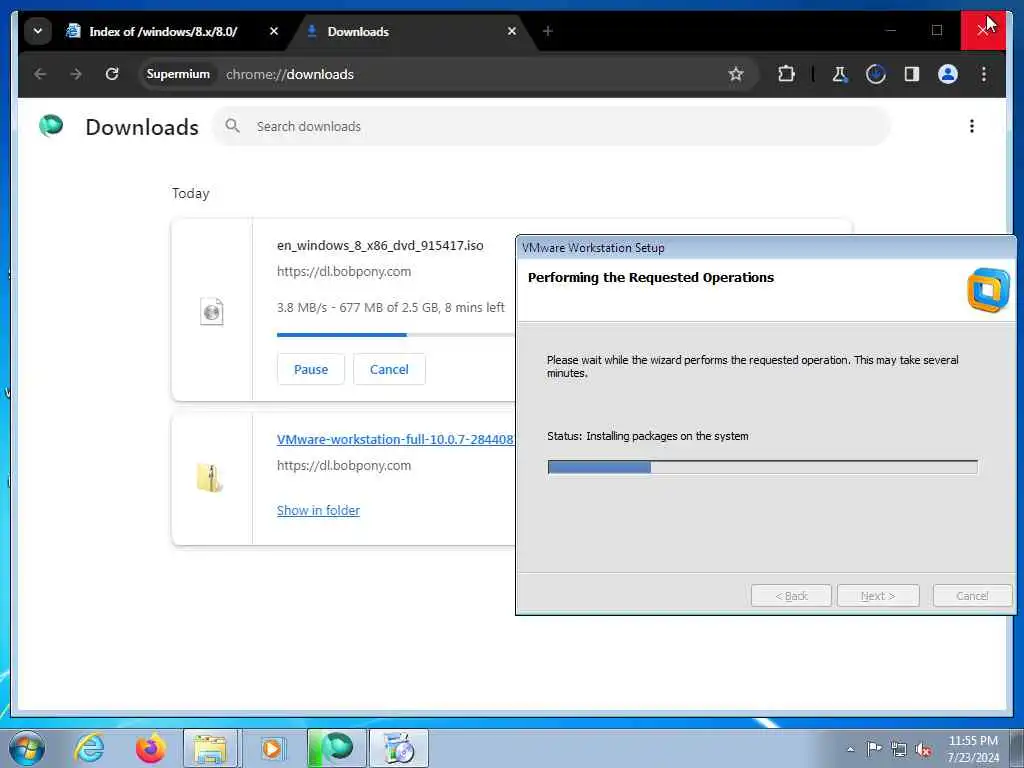Click Cancel in VMware Workstation Setup
This screenshot has width=1024, height=768.
pyautogui.click(x=972, y=596)
